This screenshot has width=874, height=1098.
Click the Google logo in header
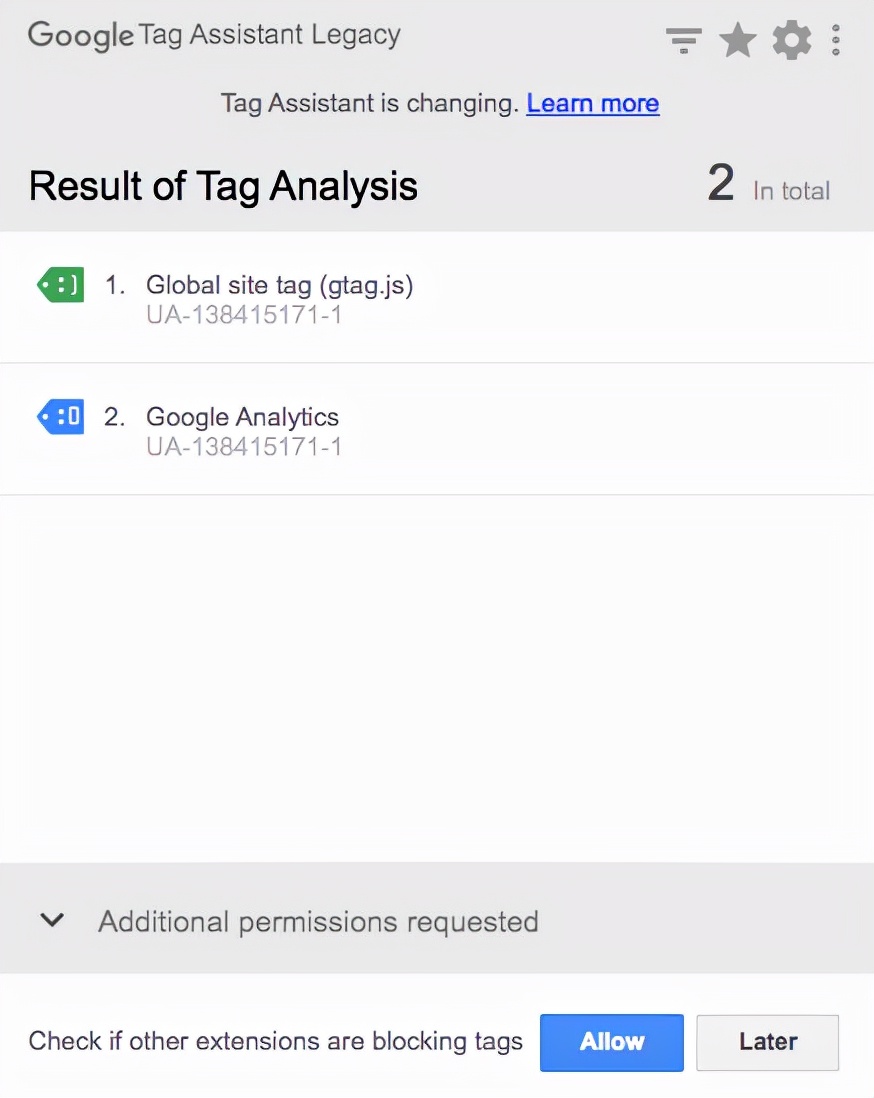coord(81,36)
